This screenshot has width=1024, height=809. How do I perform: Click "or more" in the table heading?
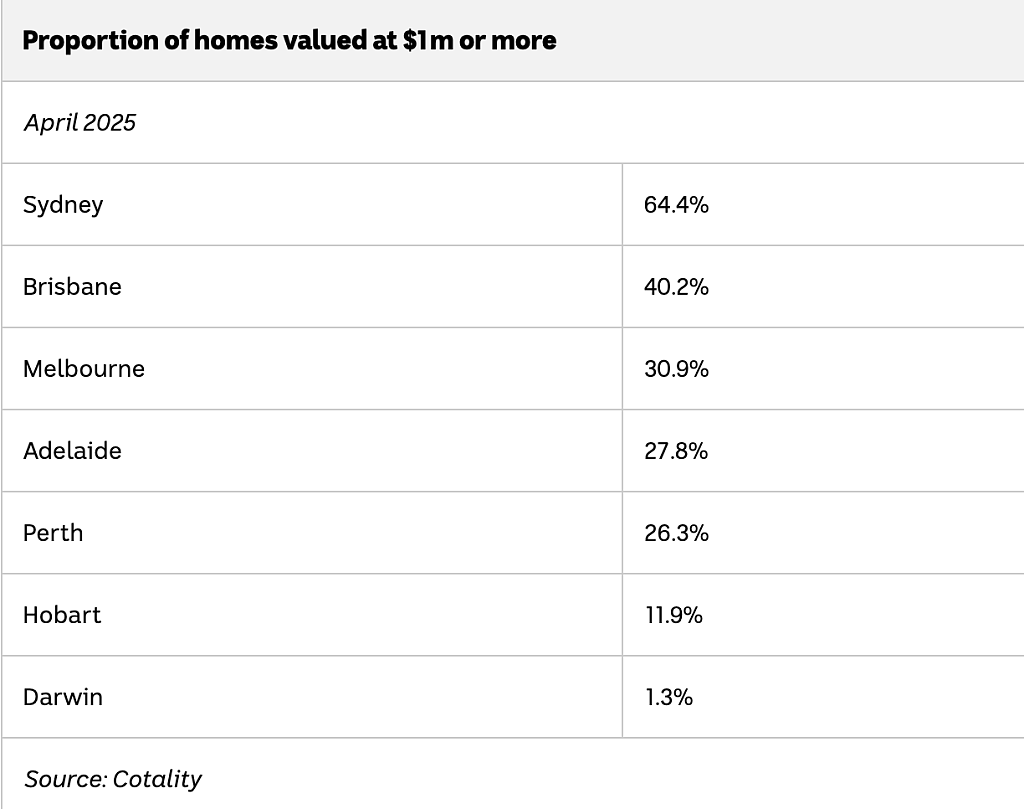click(507, 40)
